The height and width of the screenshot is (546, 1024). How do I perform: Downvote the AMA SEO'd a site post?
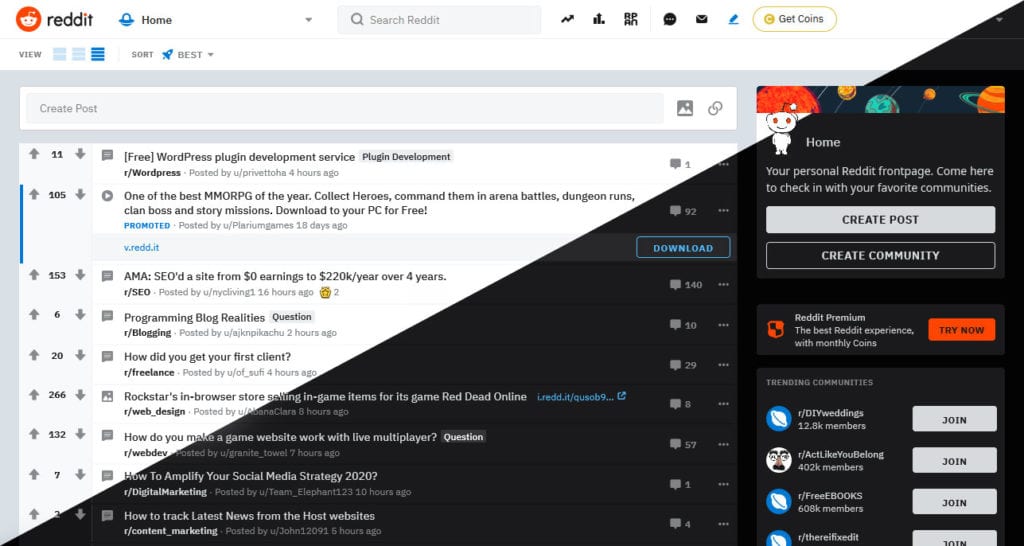(80, 275)
